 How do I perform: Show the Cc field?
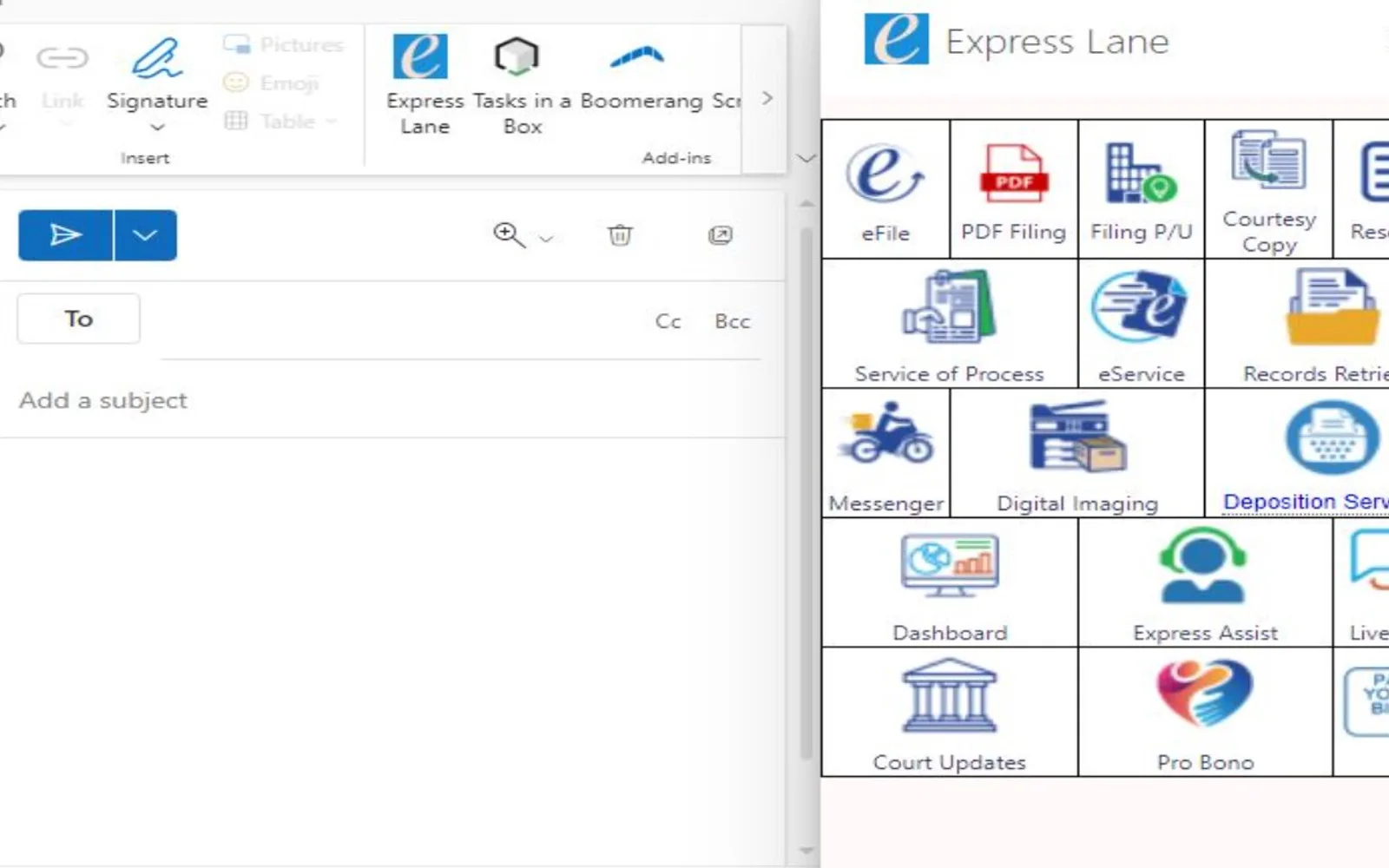click(x=668, y=321)
